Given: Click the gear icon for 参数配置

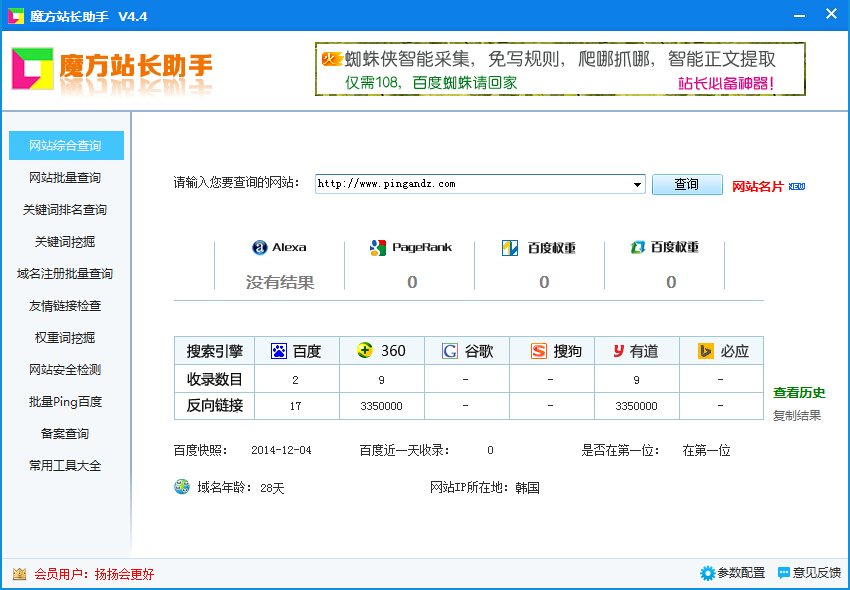Looking at the screenshot, I should 707,573.
